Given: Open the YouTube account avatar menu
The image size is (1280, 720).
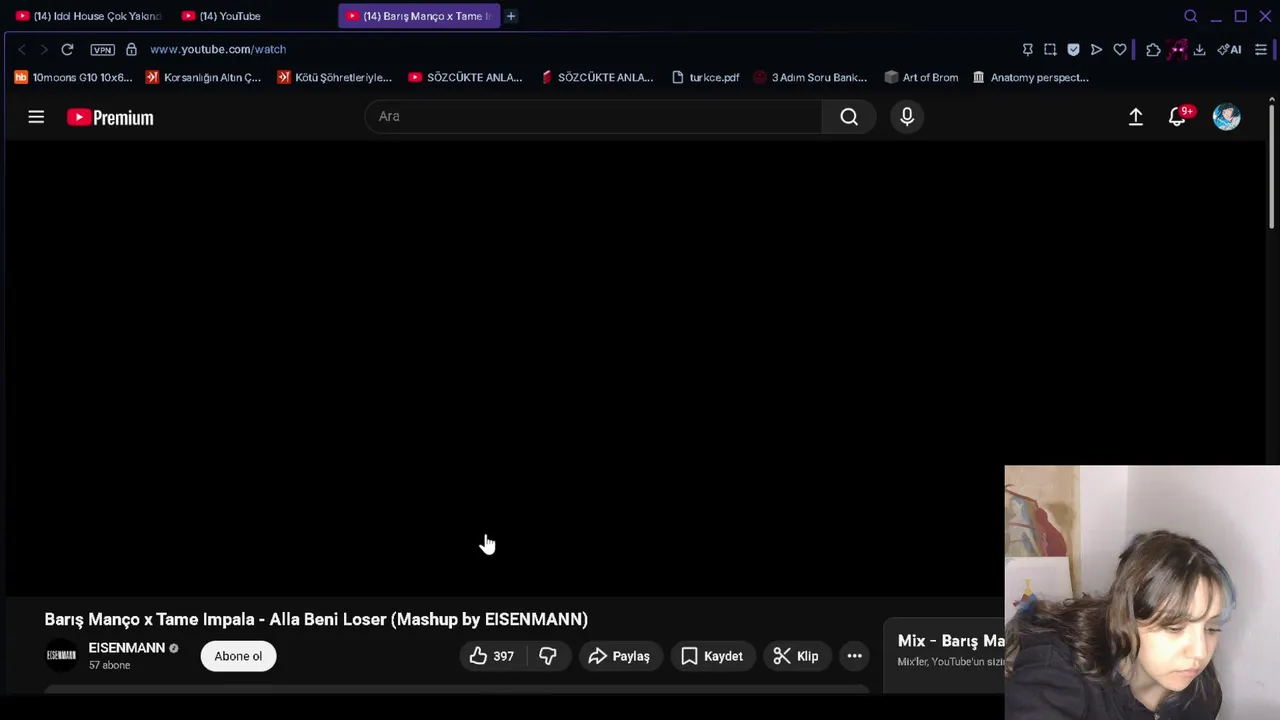Looking at the screenshot, I should click(x=1227, y=117).
